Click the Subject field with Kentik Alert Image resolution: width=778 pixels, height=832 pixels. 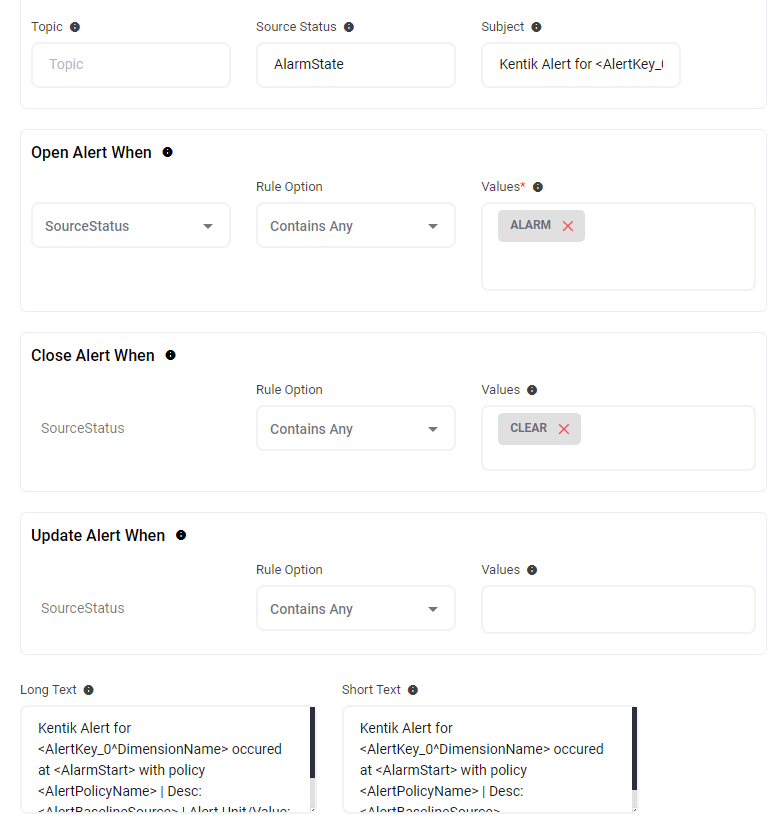[580, 65]
